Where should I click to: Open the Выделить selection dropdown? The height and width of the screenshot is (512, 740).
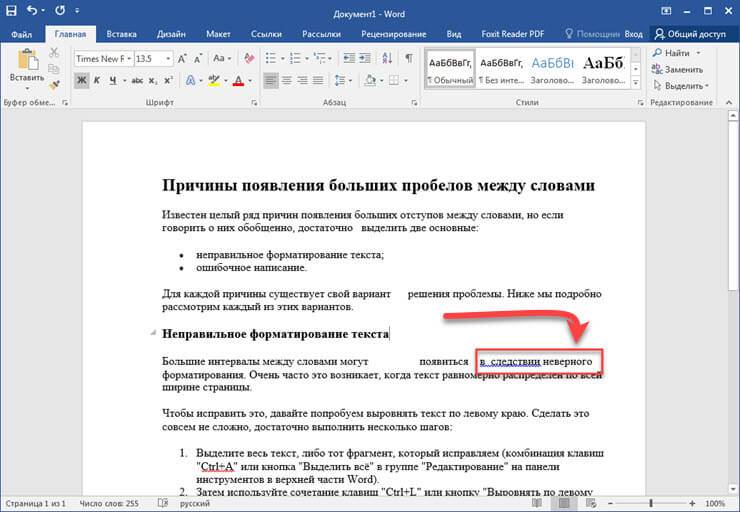coord(681,86)
